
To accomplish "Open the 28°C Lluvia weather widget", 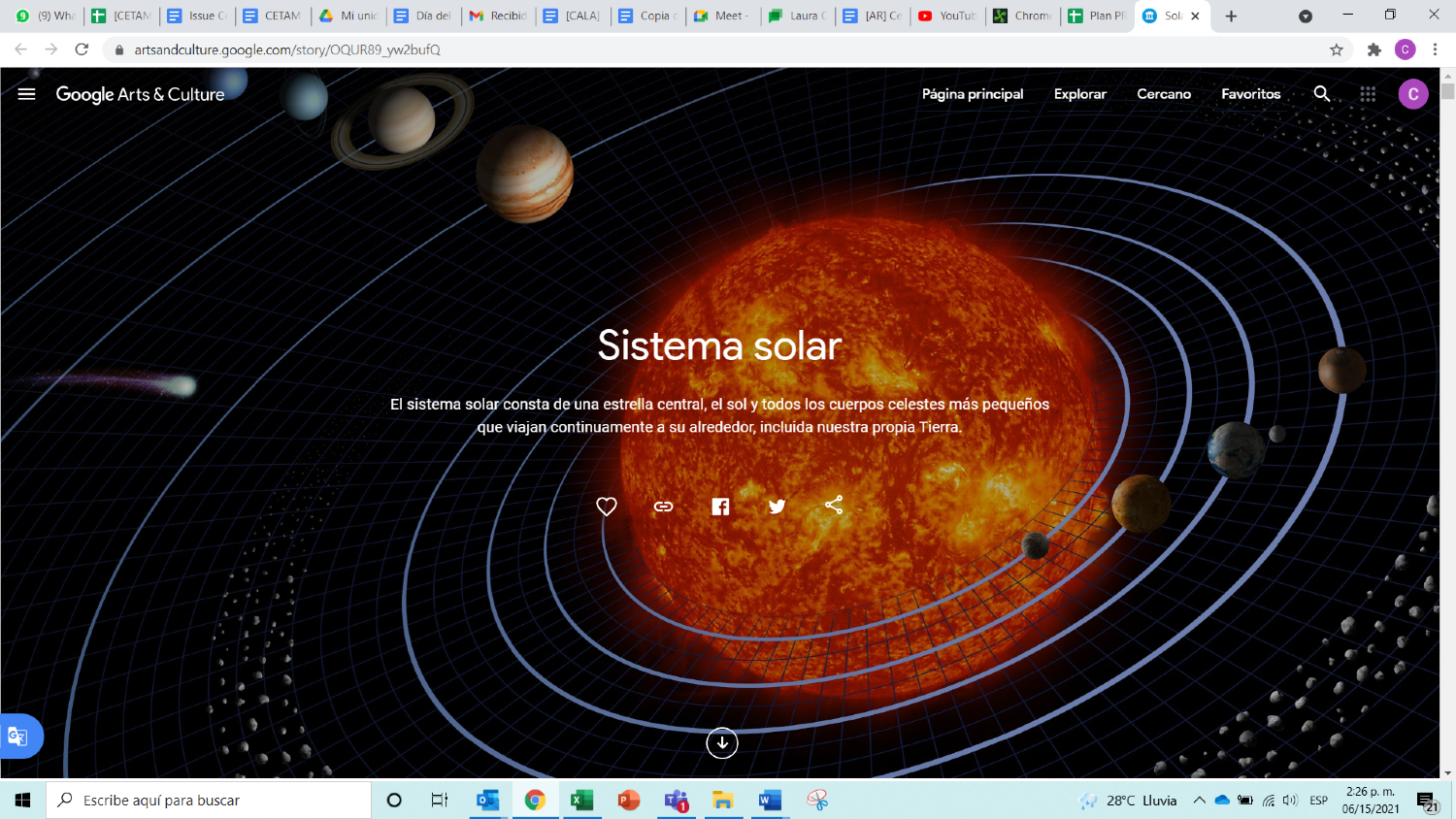I will click(x=1128, y=801).
